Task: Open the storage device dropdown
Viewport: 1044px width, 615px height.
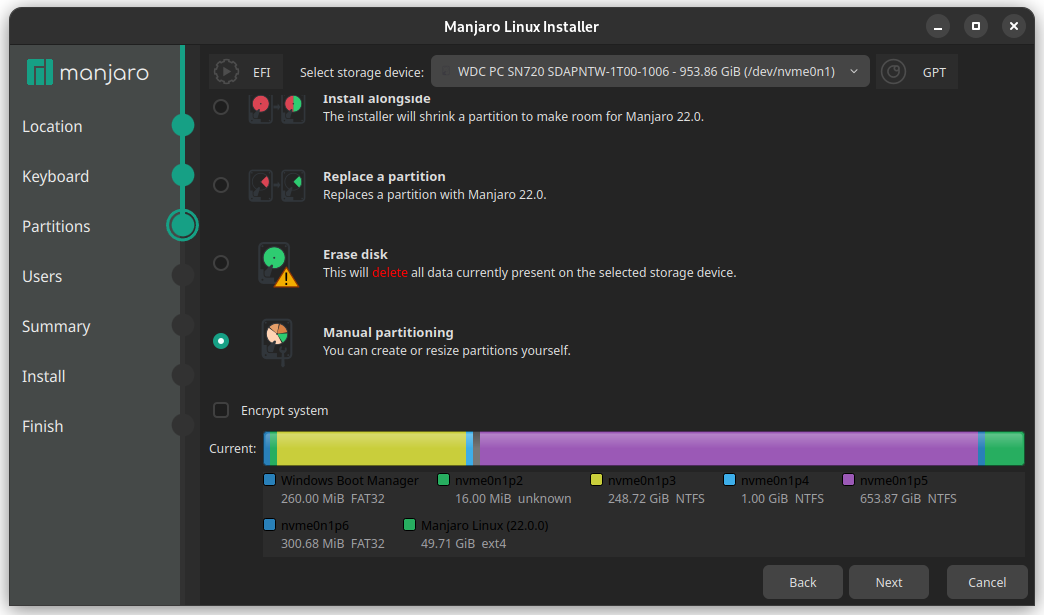Action: (650, 71)
